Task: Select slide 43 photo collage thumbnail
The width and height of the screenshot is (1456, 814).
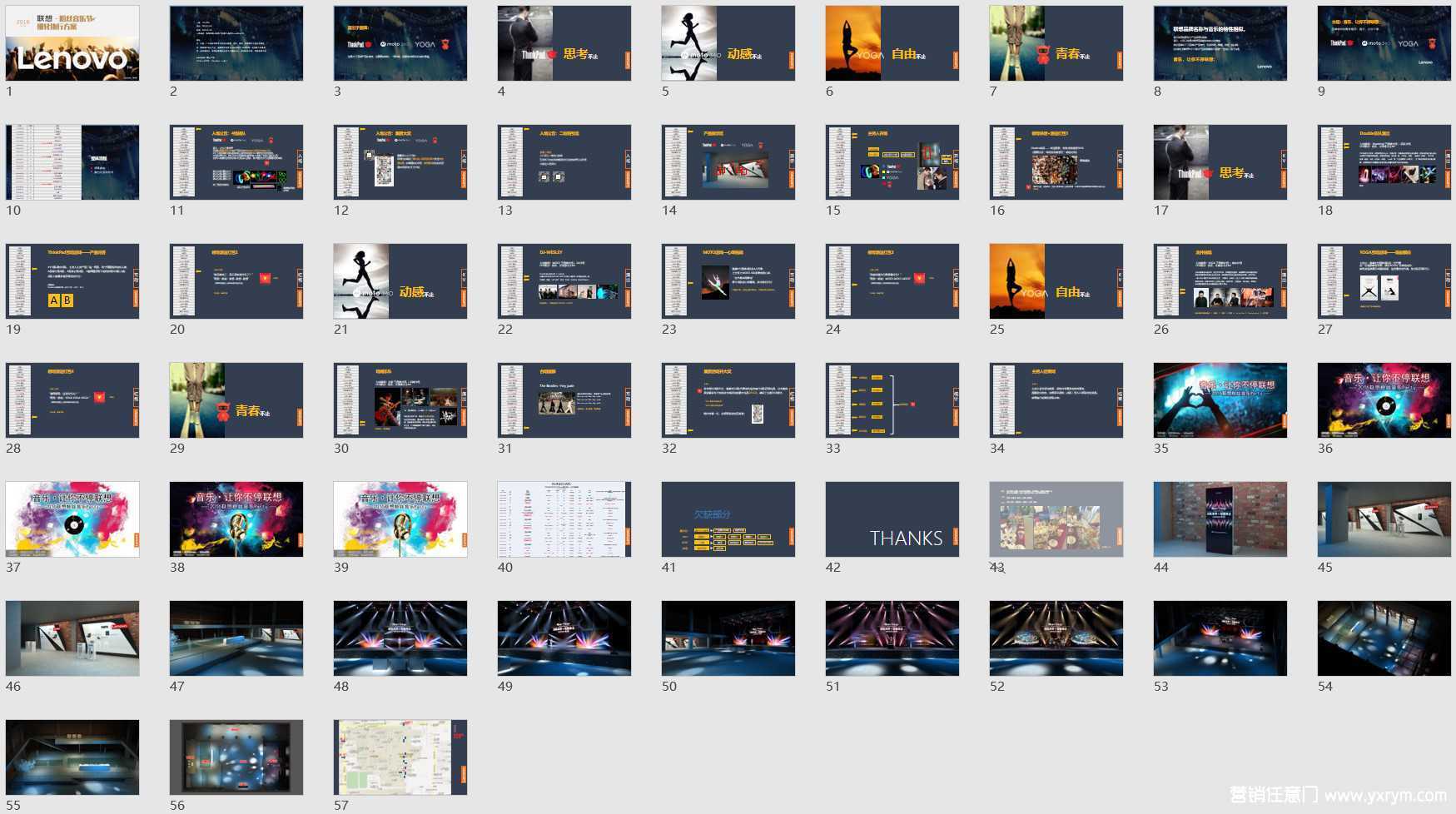Action: (x=1056, y=519)
